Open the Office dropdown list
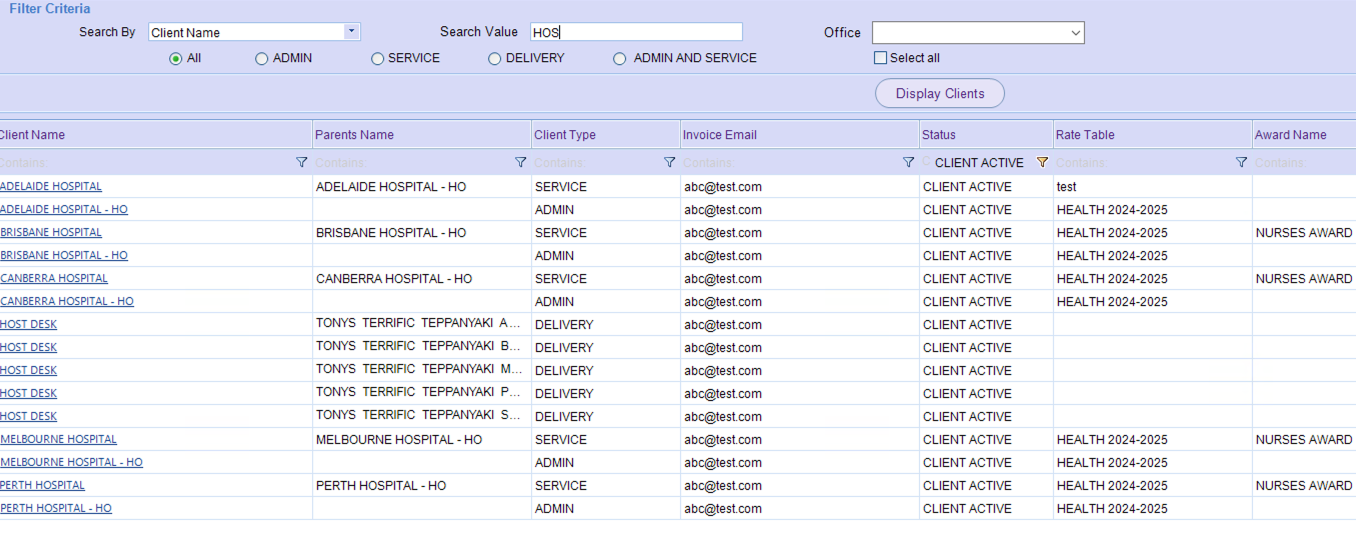 point(1076,33)
